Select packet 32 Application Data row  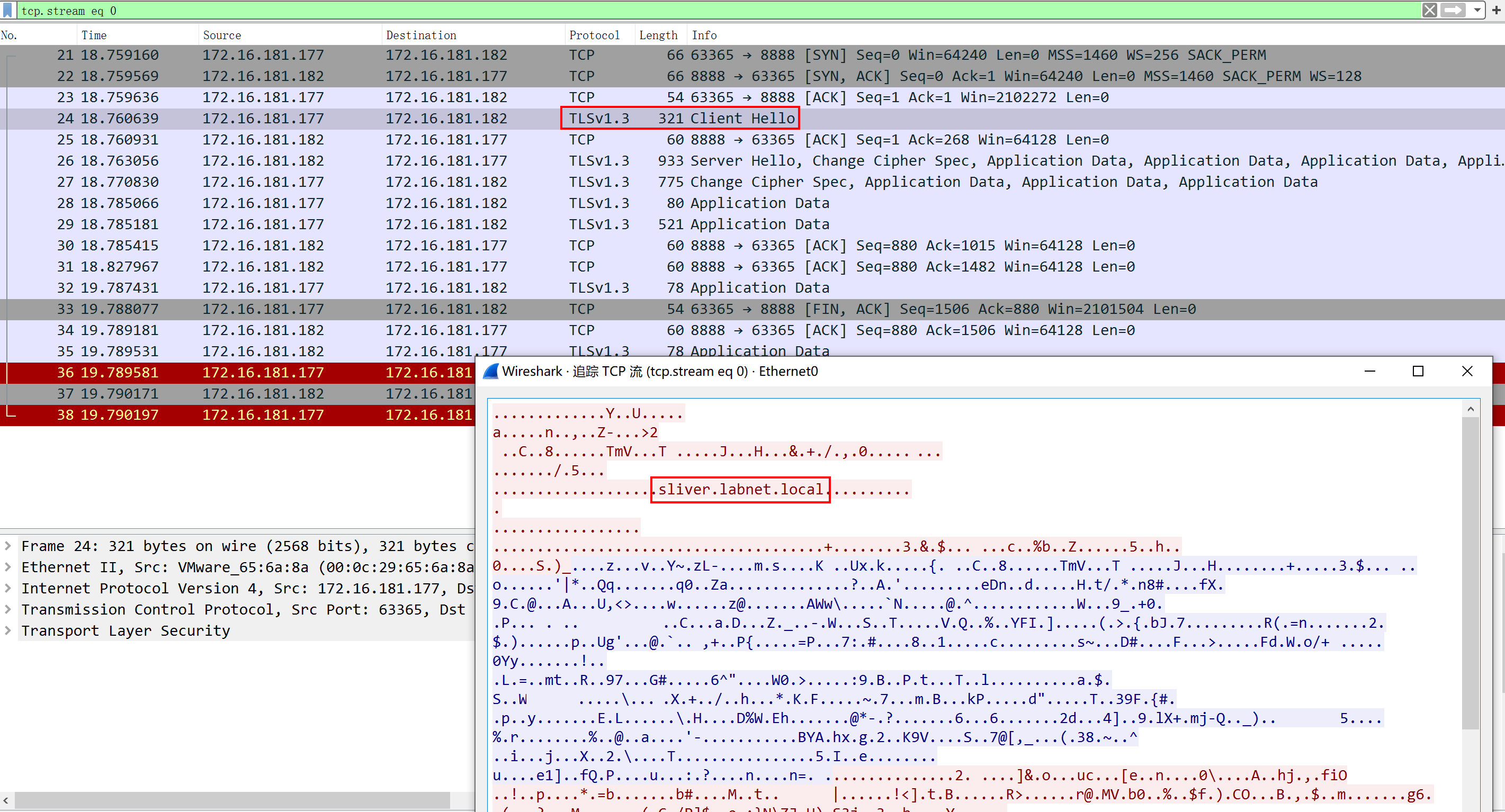click(x=752, y=287)
